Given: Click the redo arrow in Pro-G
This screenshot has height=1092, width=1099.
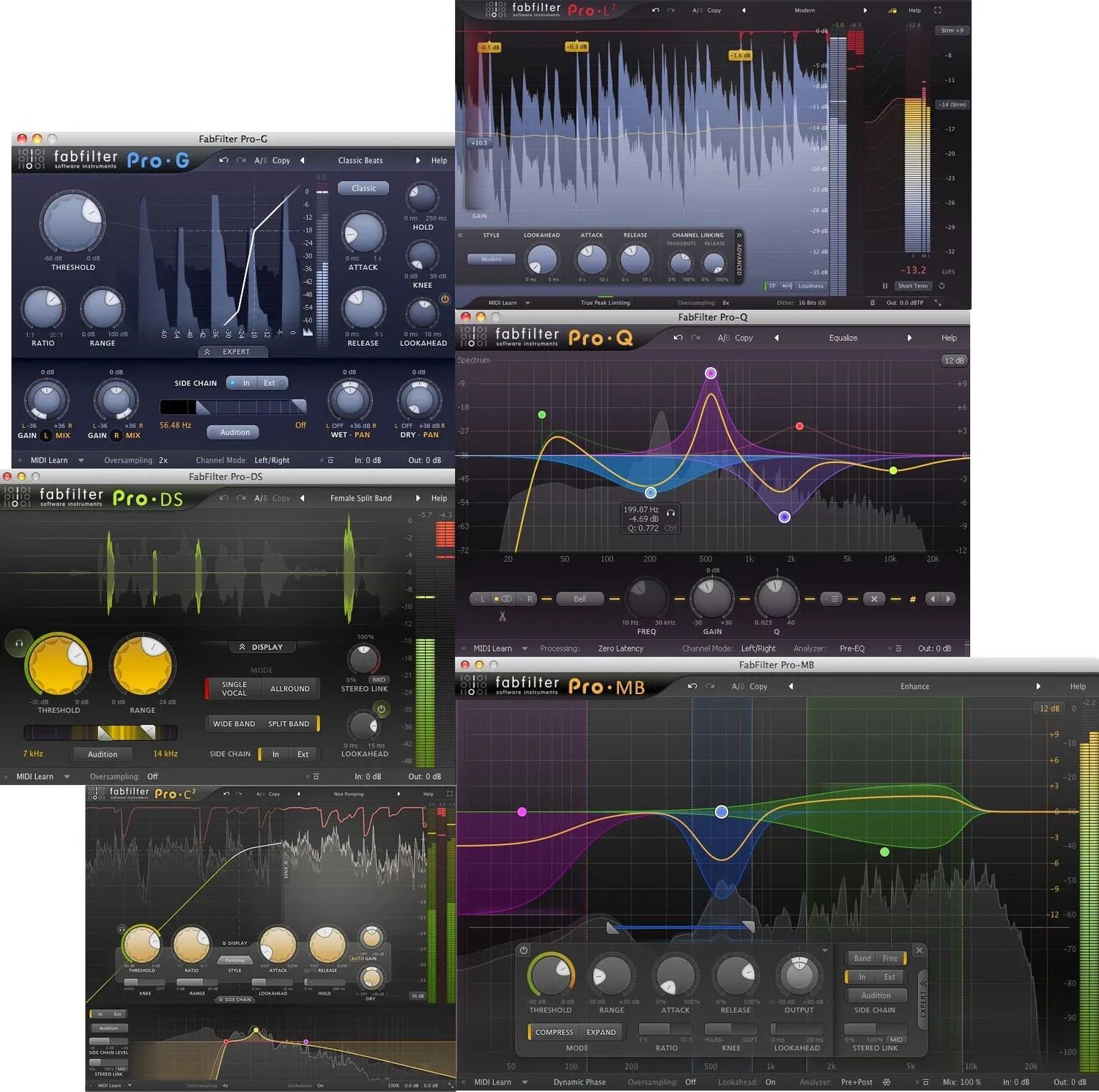Looking at the screenshot, I should pos(241,161).
